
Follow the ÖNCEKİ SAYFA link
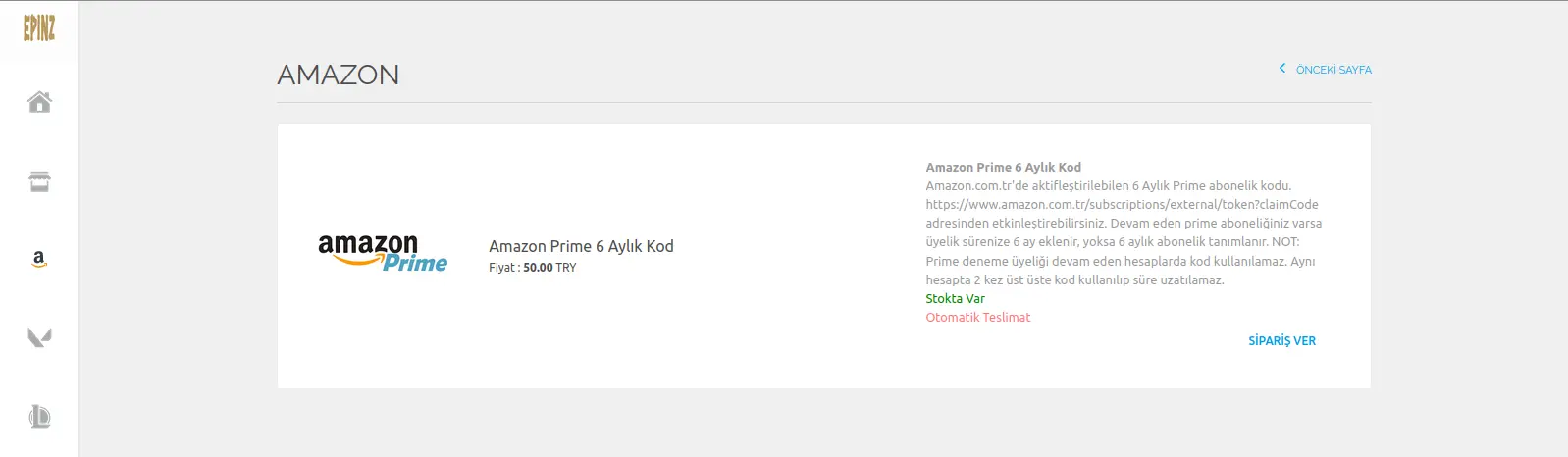(1333, 70)
